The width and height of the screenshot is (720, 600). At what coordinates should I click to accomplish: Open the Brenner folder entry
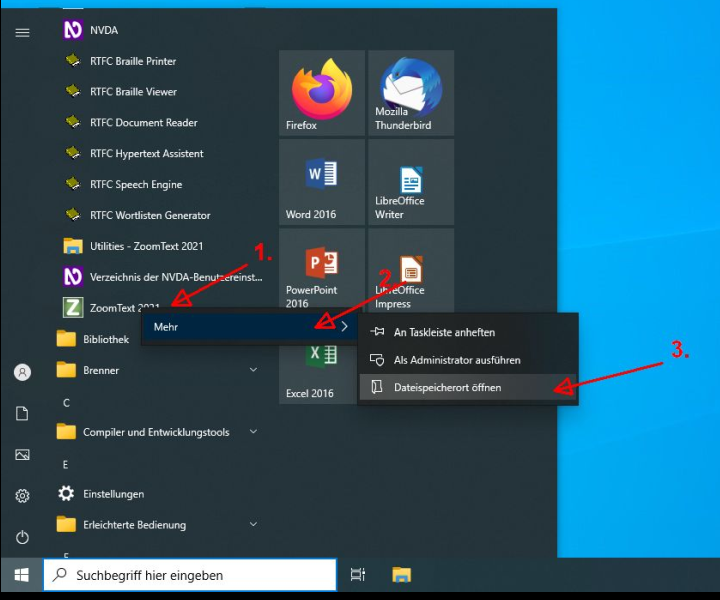tap(157, 370)
